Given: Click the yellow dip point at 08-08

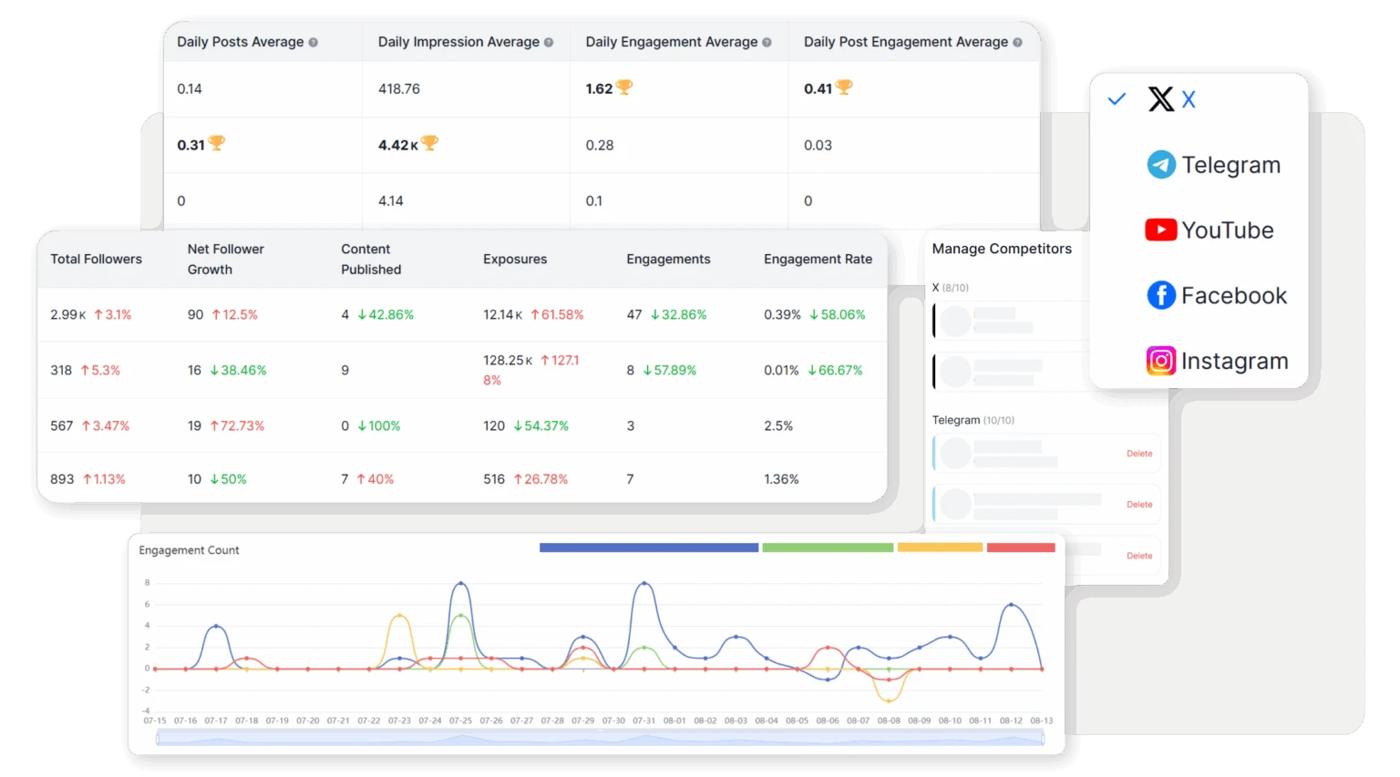Looking at the screenshot, I should coord(889,700).
